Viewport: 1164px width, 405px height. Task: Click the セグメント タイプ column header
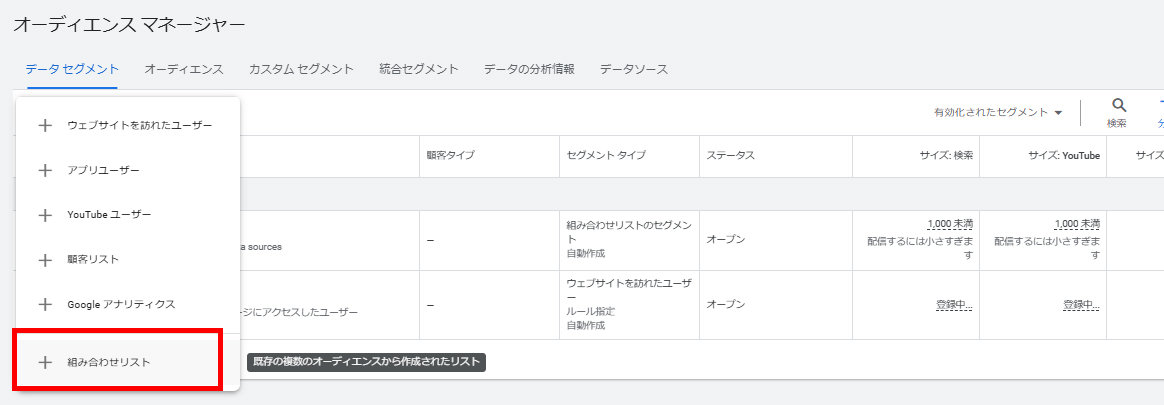click(x=606, y=156)
